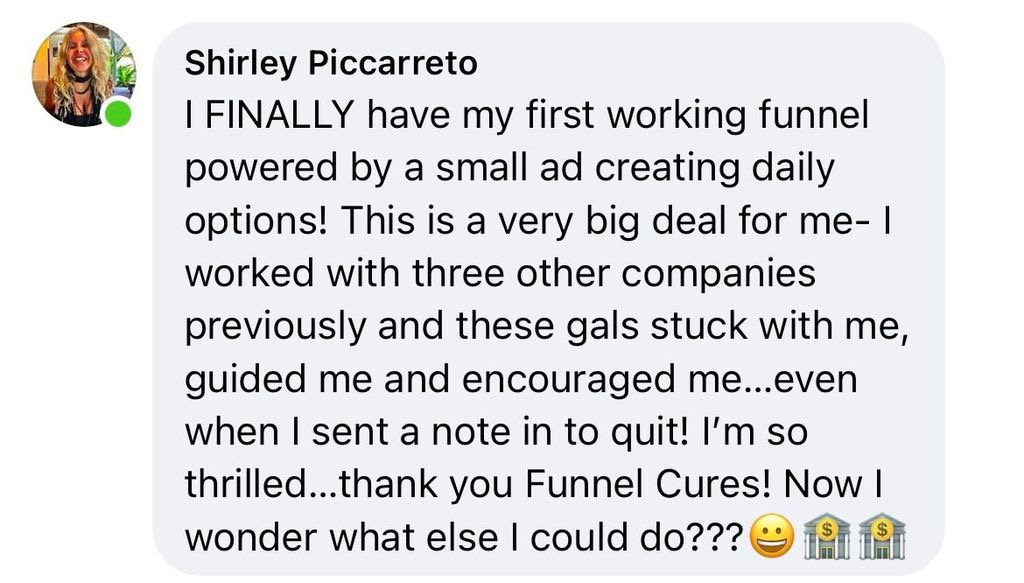
Task: Click the text very big deal
Action: 612,222
